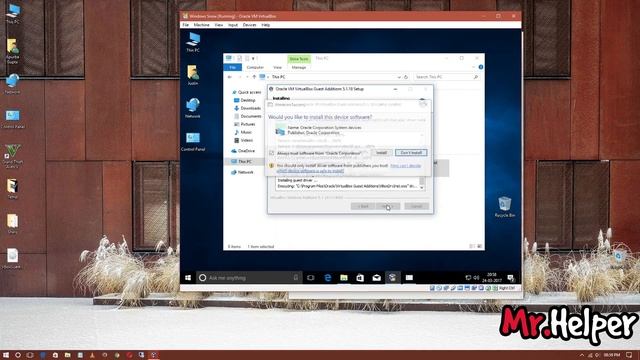
Task: Open Mail from guest taskbar
Action: pyautogui.click(x=376, y=278)
